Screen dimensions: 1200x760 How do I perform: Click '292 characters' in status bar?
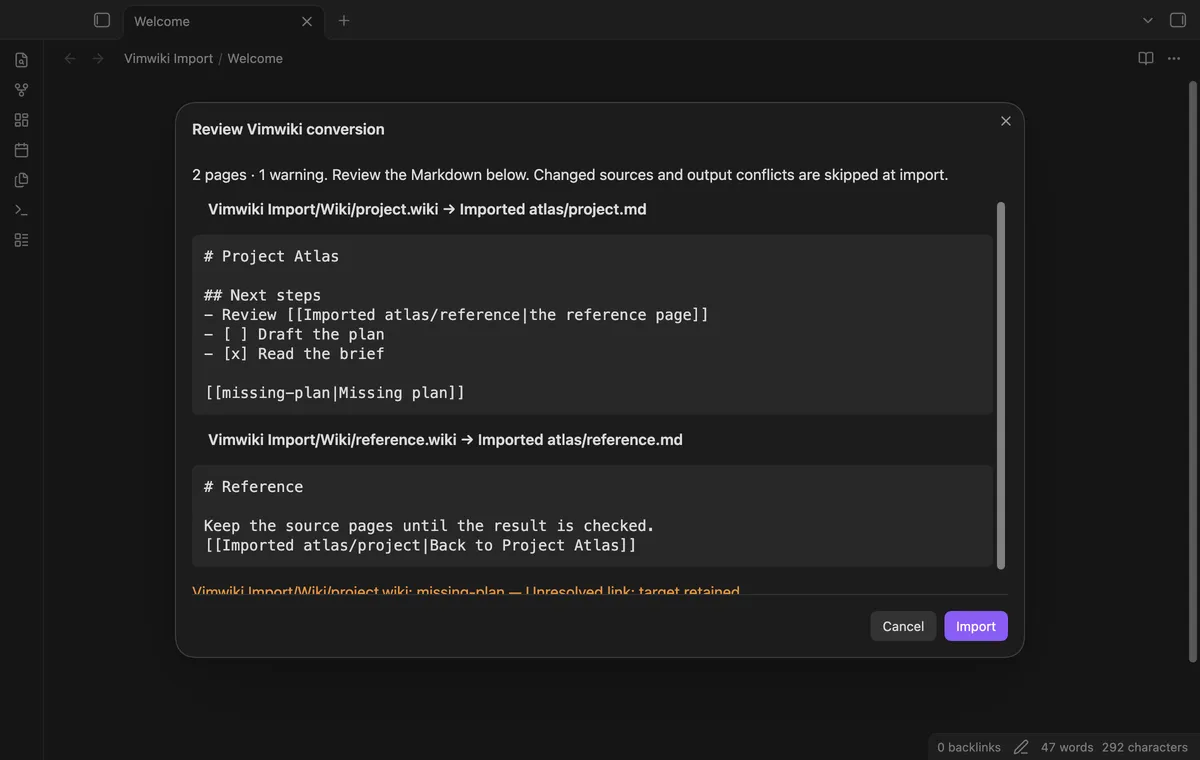click(x=1145, y=747)
